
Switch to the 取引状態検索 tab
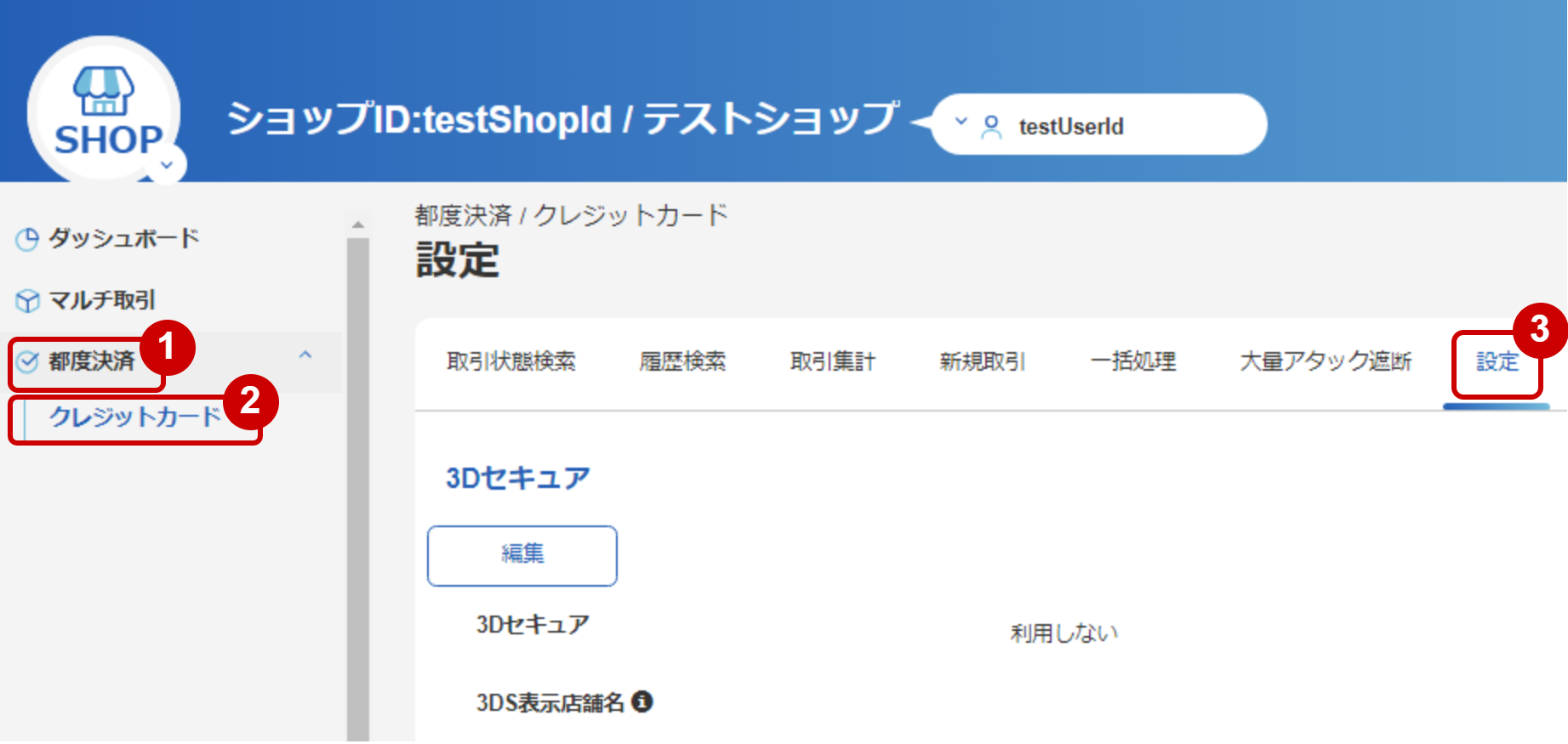tap(510, 362)
